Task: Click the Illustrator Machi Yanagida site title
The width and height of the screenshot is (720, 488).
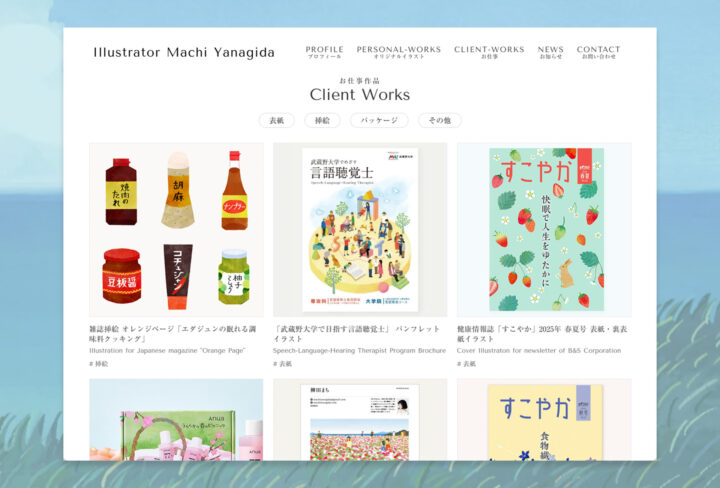Action: [184, 52]
